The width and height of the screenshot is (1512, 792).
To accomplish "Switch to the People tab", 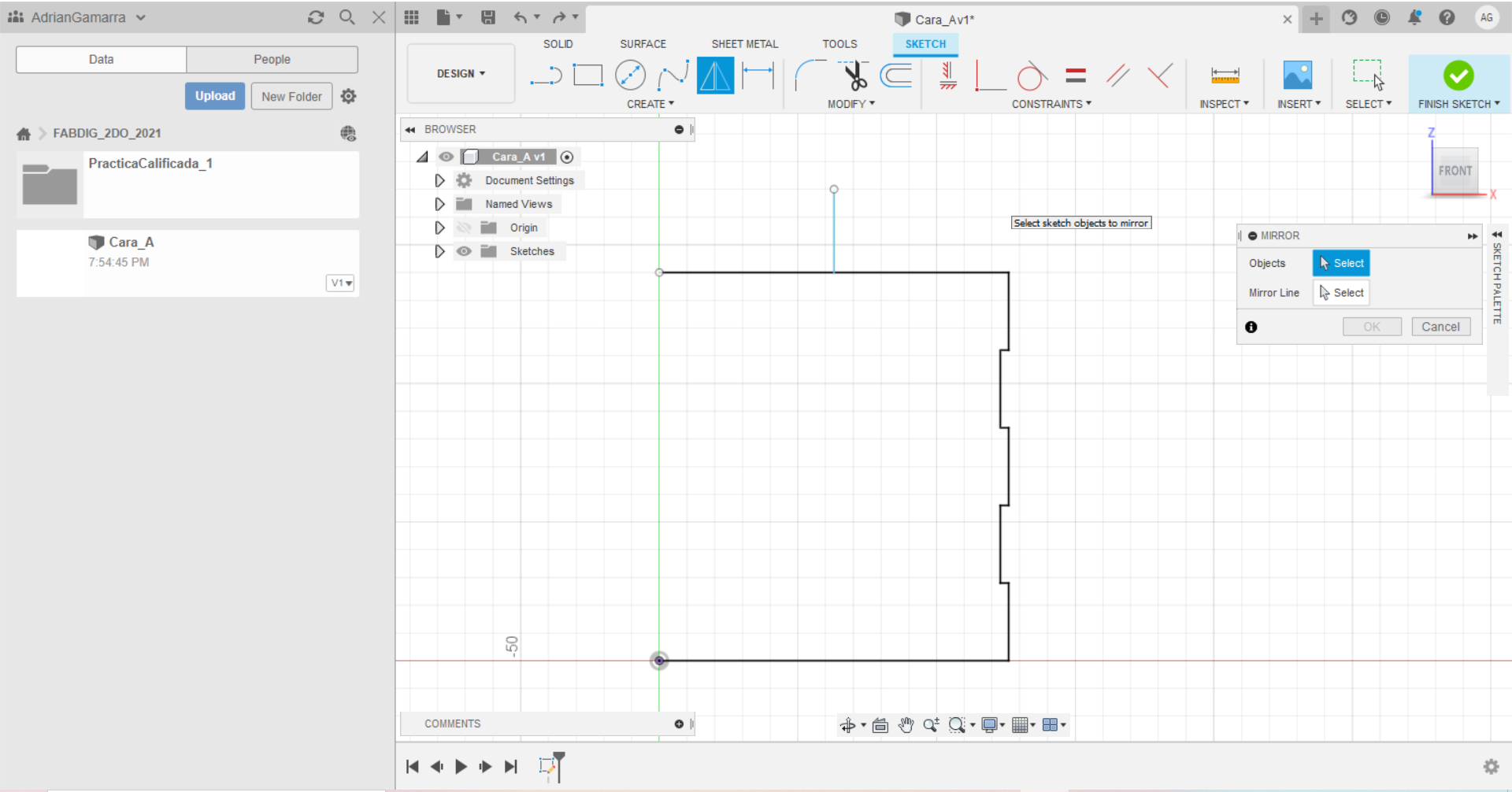I will point(272,59).
